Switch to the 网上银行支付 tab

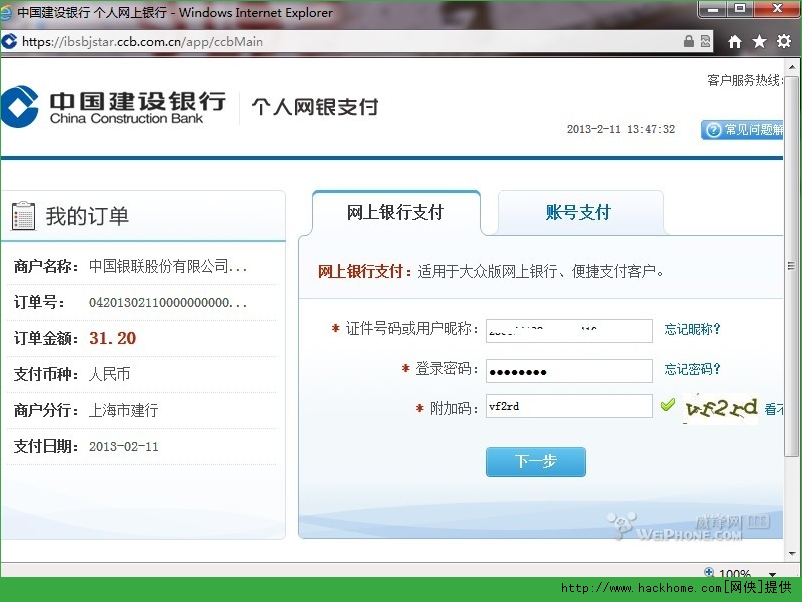[x=395, y=212]
